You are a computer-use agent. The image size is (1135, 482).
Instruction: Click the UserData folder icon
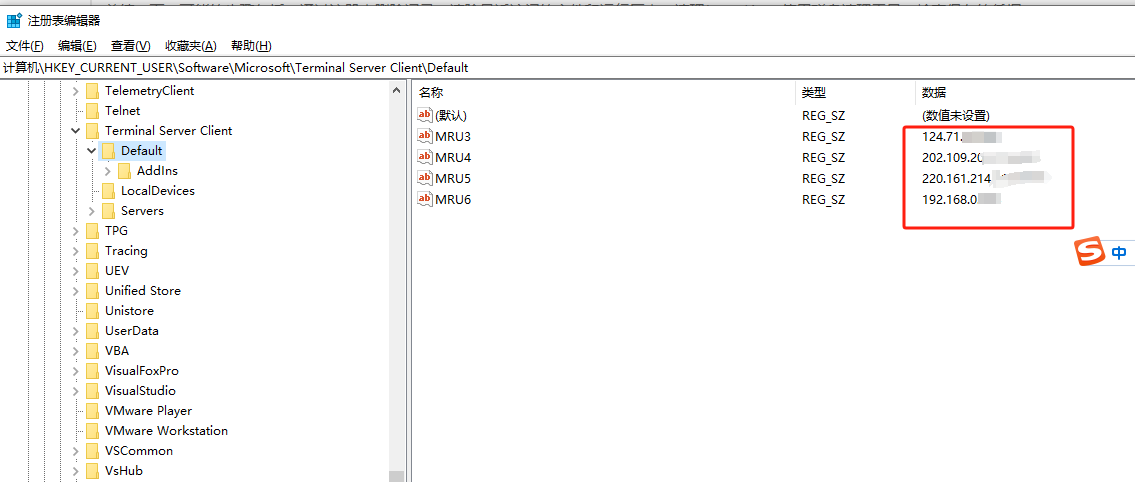(x=92, y=331)
